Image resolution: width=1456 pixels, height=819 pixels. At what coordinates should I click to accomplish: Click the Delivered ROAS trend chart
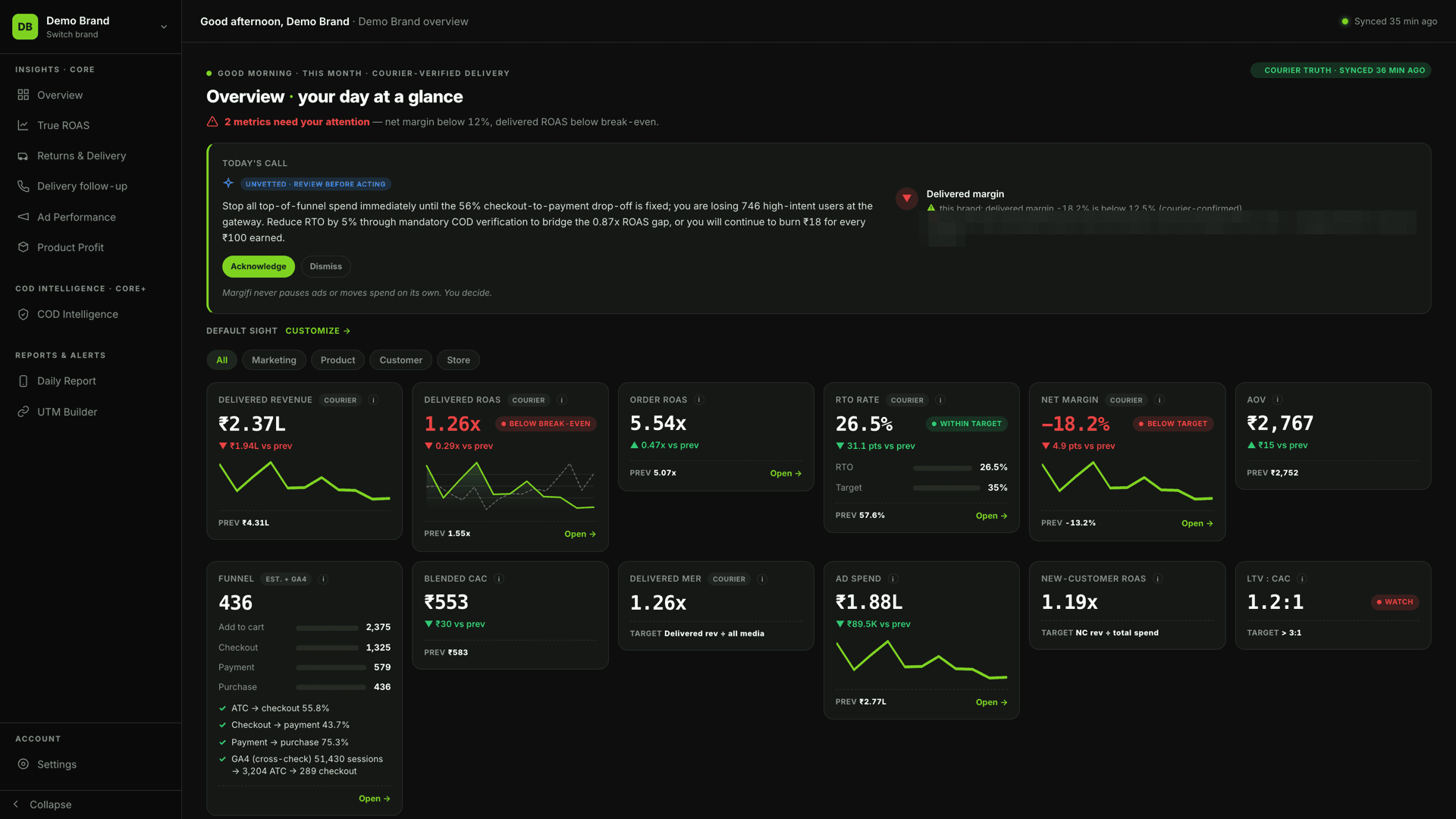coord(510,485)
